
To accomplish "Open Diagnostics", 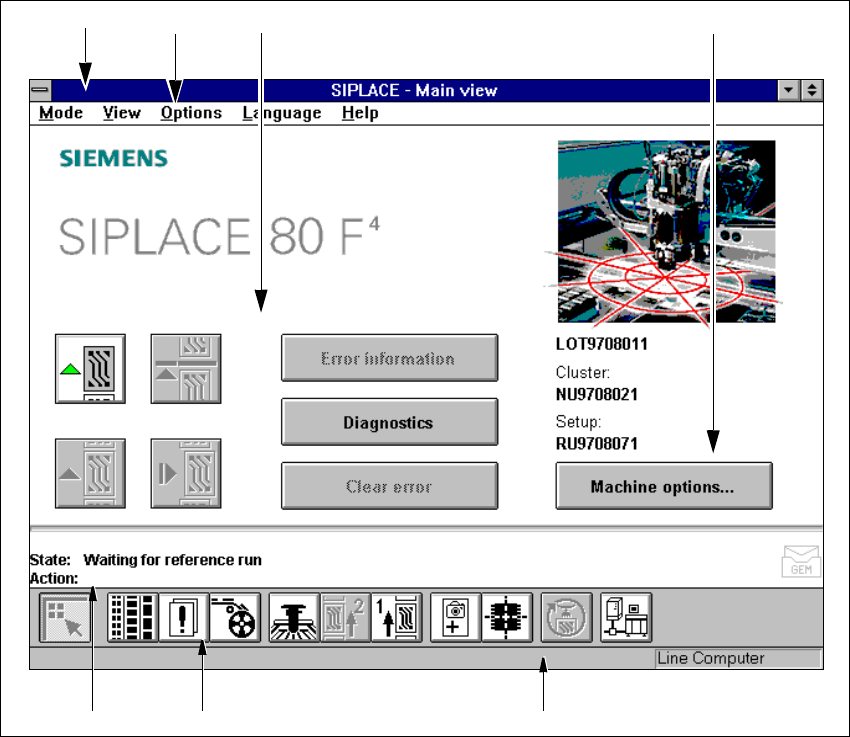I will pyautogui.click(x=389, y=422).
